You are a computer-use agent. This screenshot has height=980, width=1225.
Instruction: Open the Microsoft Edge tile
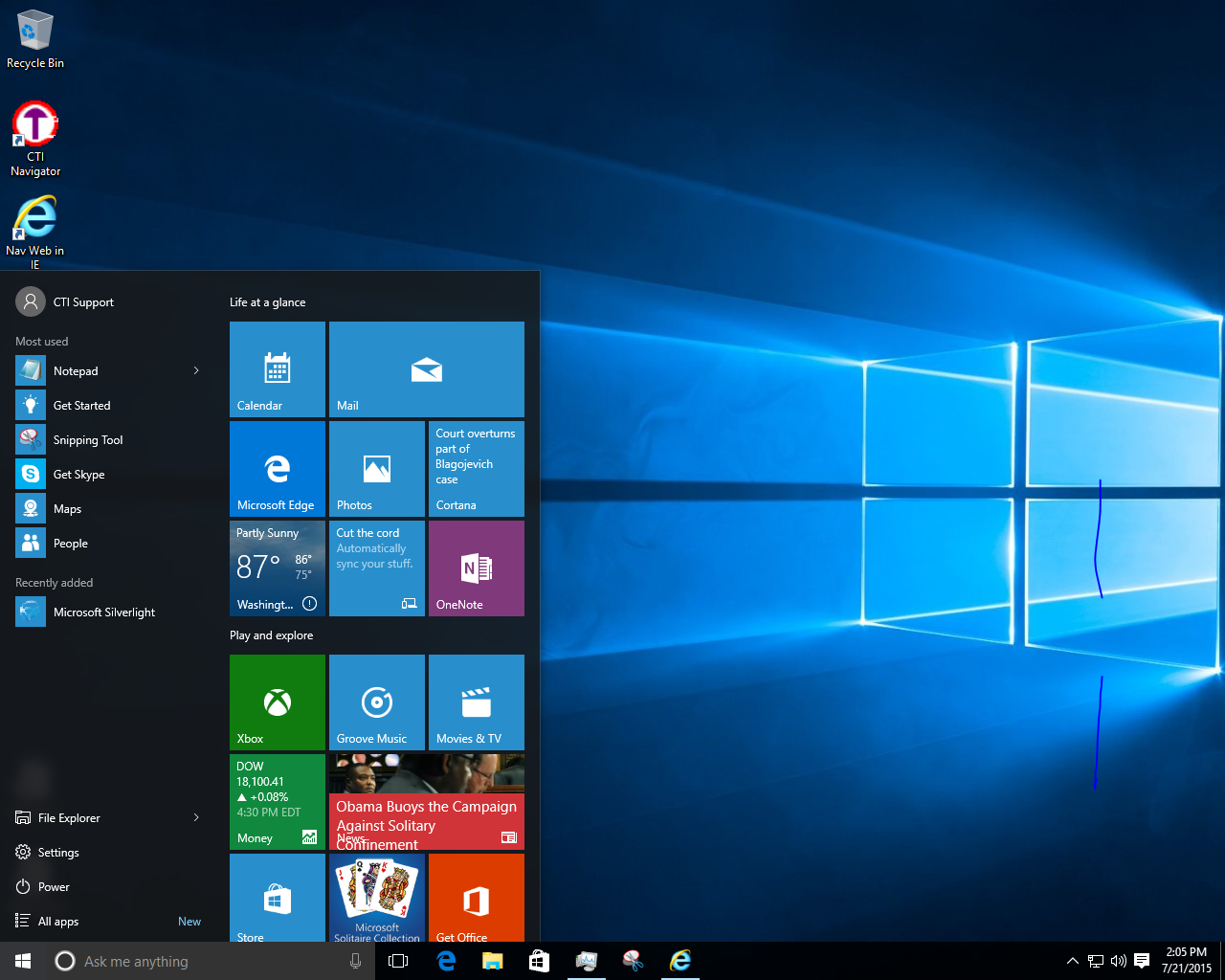[278, 469]
